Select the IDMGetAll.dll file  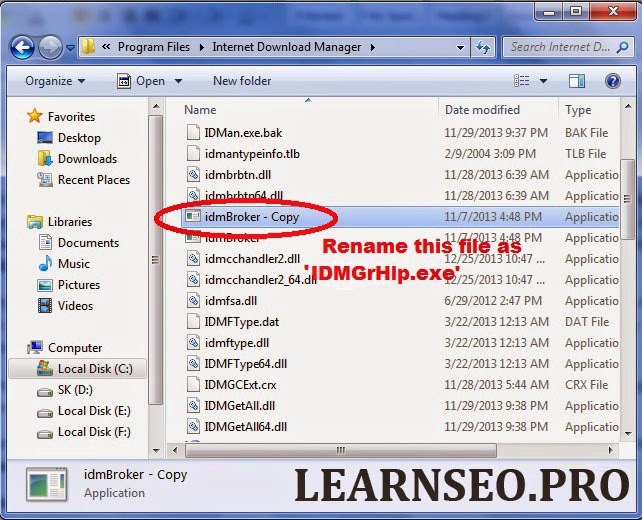pyautogui.click(x=401, y=406)
